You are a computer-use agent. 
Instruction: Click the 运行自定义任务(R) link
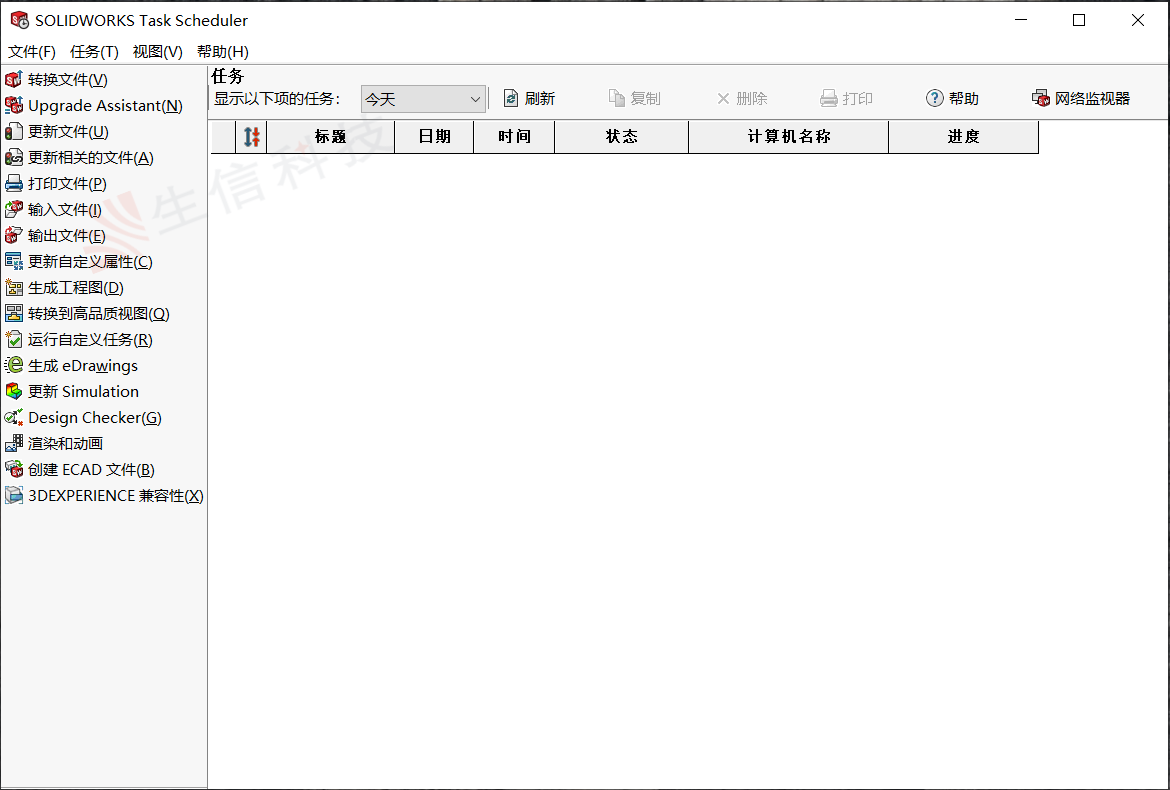pos(90,340)
